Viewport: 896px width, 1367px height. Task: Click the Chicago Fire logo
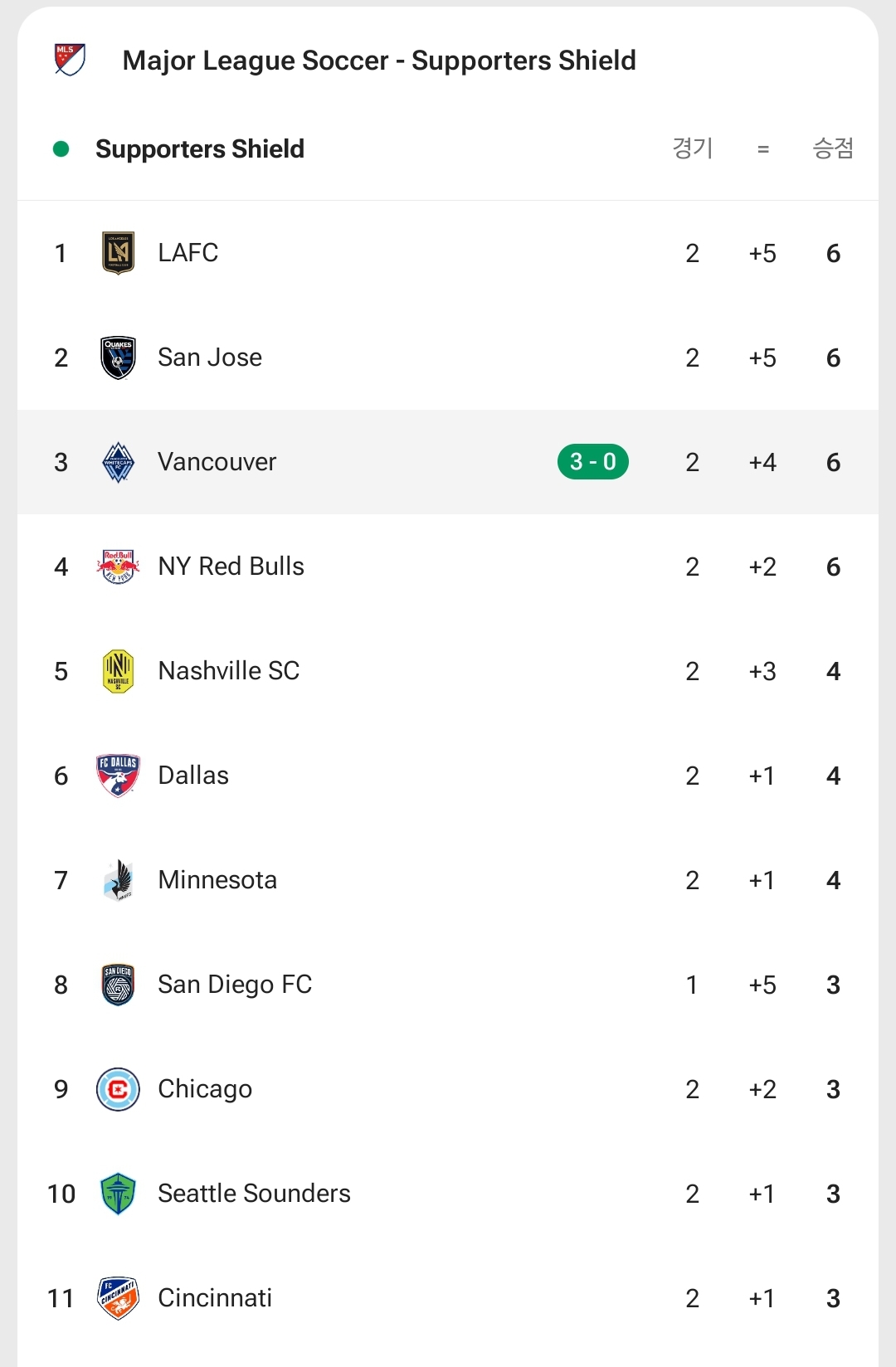tap(118, 1089)
